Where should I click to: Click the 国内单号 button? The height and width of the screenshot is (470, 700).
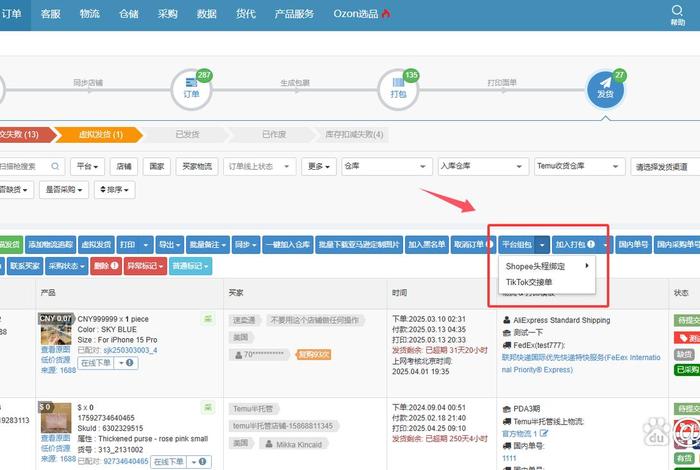[633, 245]
